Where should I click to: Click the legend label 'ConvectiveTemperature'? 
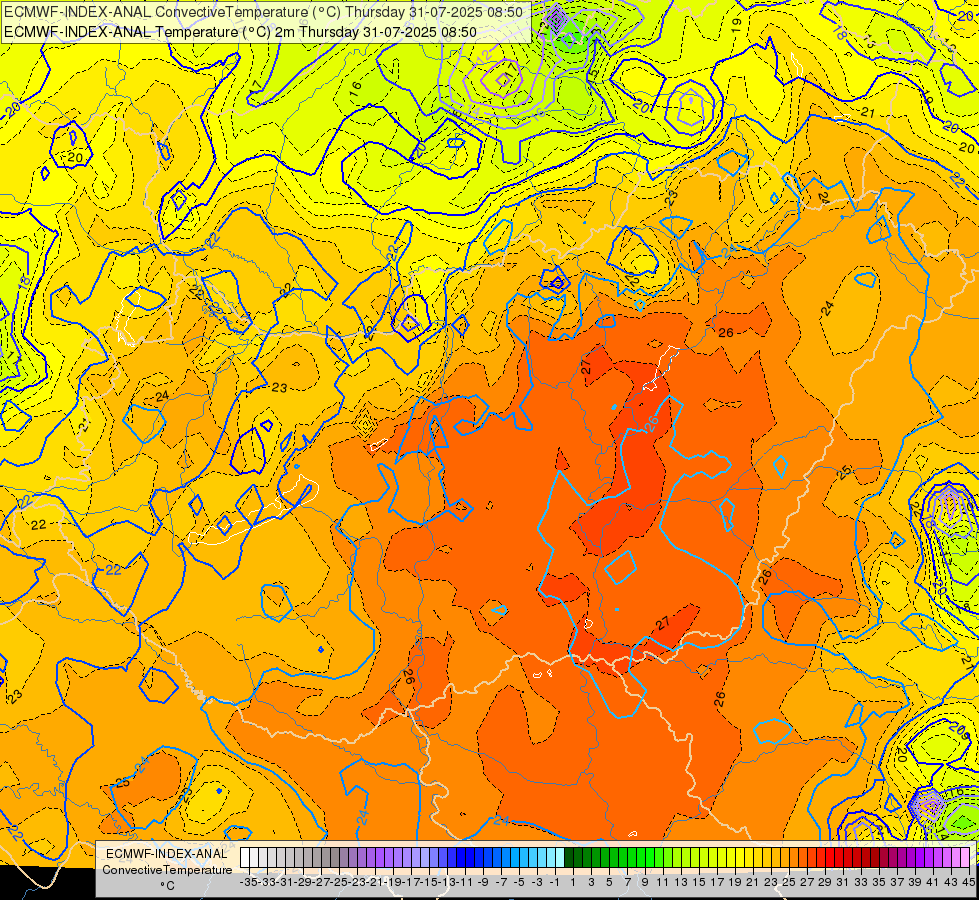tap(167, 869)
